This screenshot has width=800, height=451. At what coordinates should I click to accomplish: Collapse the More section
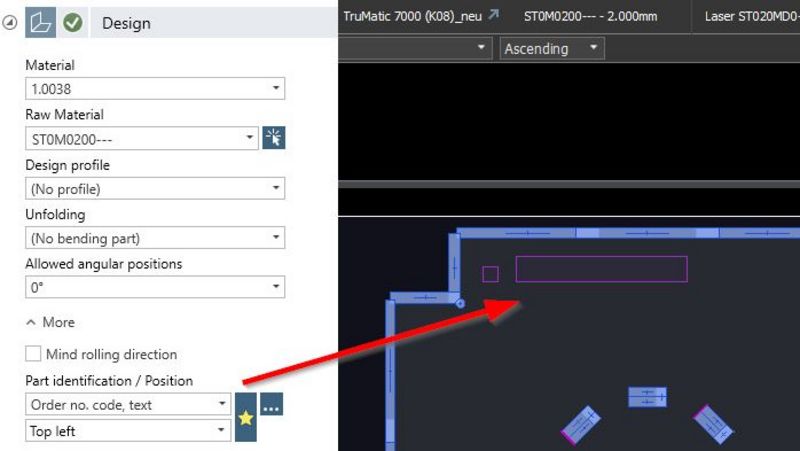coord(51,323)
